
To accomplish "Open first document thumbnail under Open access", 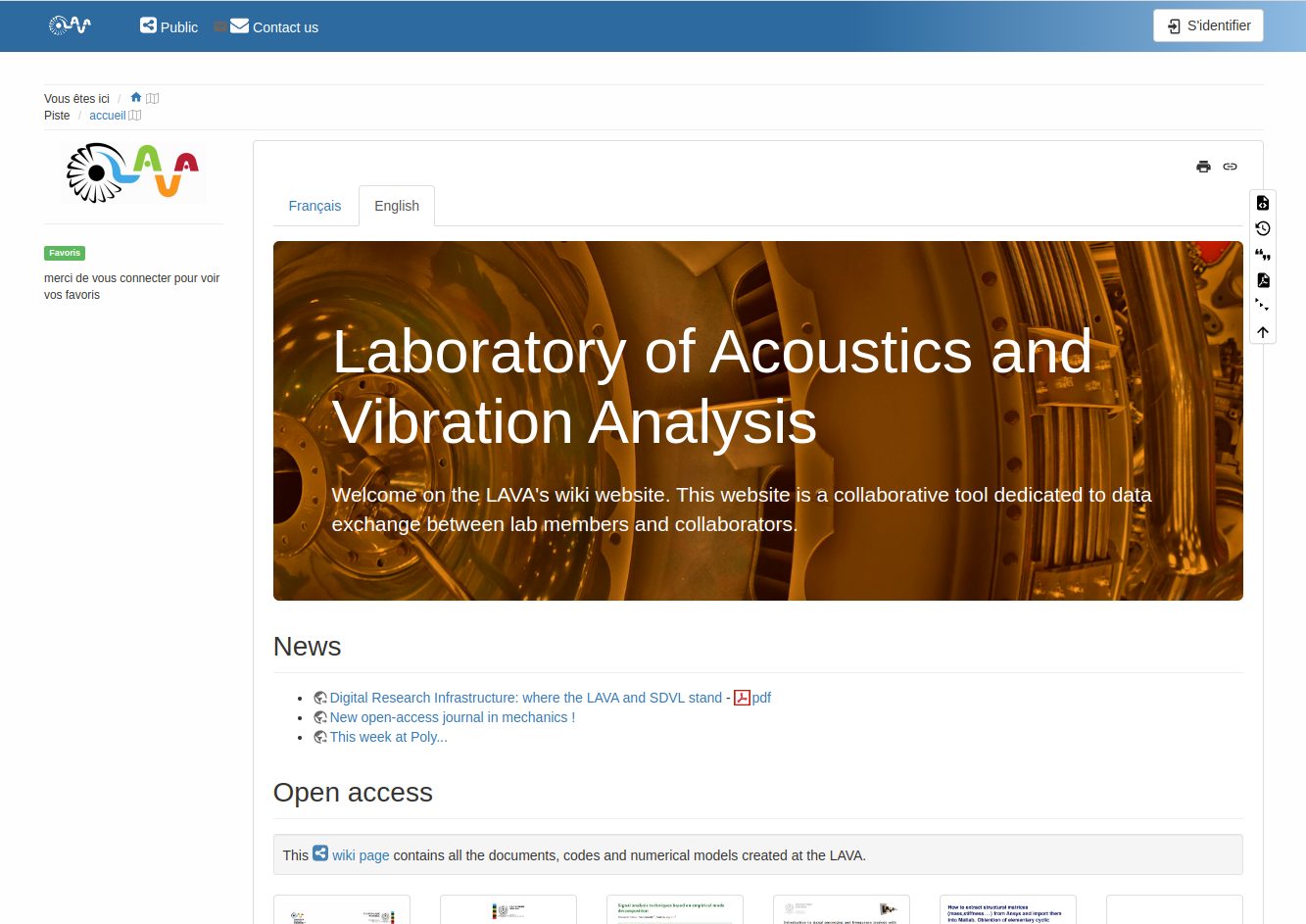I will tap(342, 910).
